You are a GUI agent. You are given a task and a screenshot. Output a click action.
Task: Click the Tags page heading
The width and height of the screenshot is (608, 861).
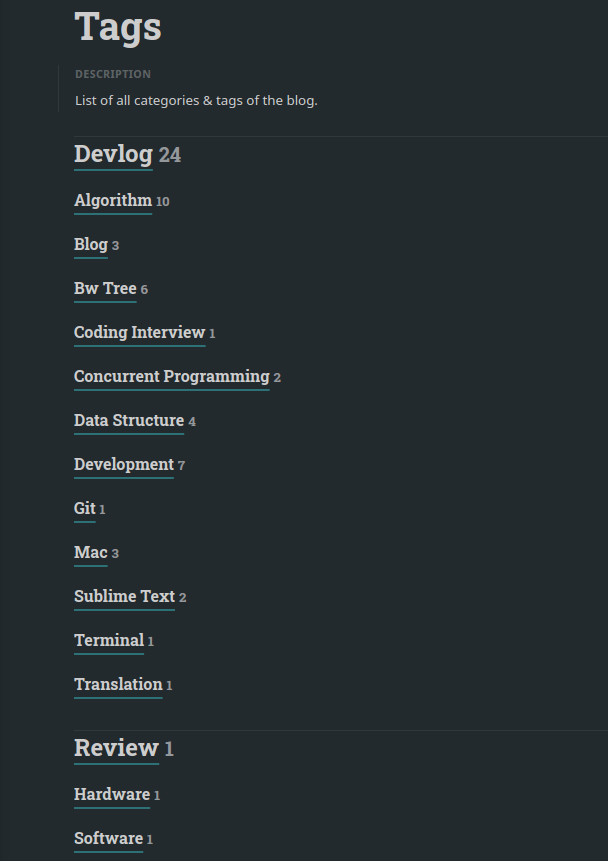118,27
